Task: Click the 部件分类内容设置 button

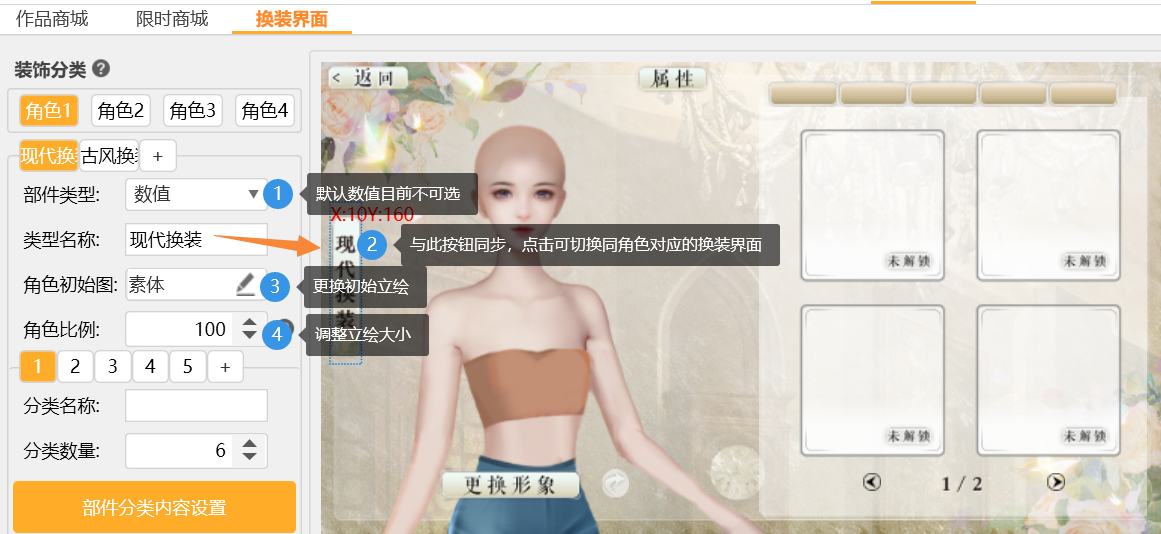Action: click(x=154, y=507)
